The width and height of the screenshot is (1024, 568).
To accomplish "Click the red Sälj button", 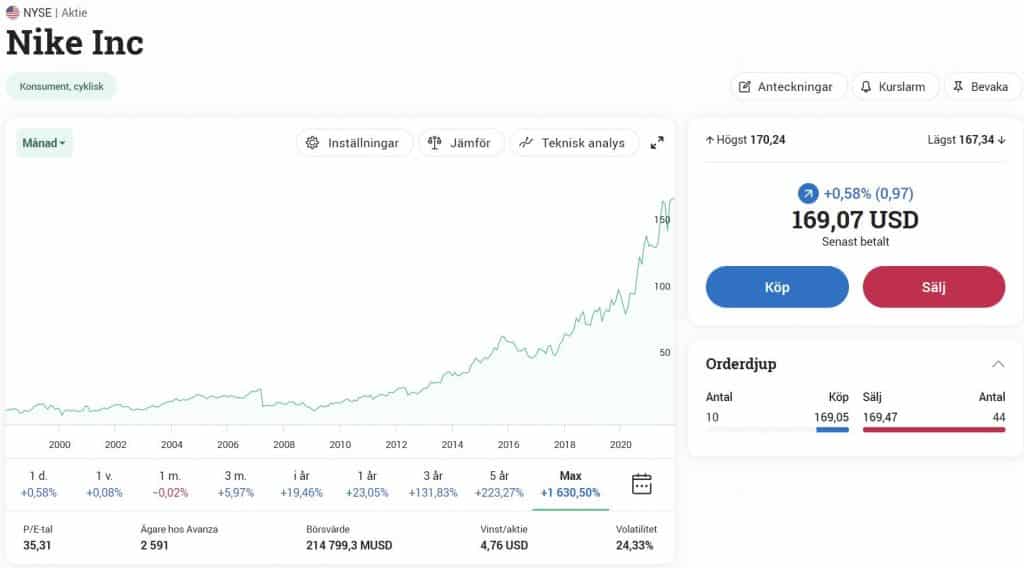I will (x=934, y=287).
